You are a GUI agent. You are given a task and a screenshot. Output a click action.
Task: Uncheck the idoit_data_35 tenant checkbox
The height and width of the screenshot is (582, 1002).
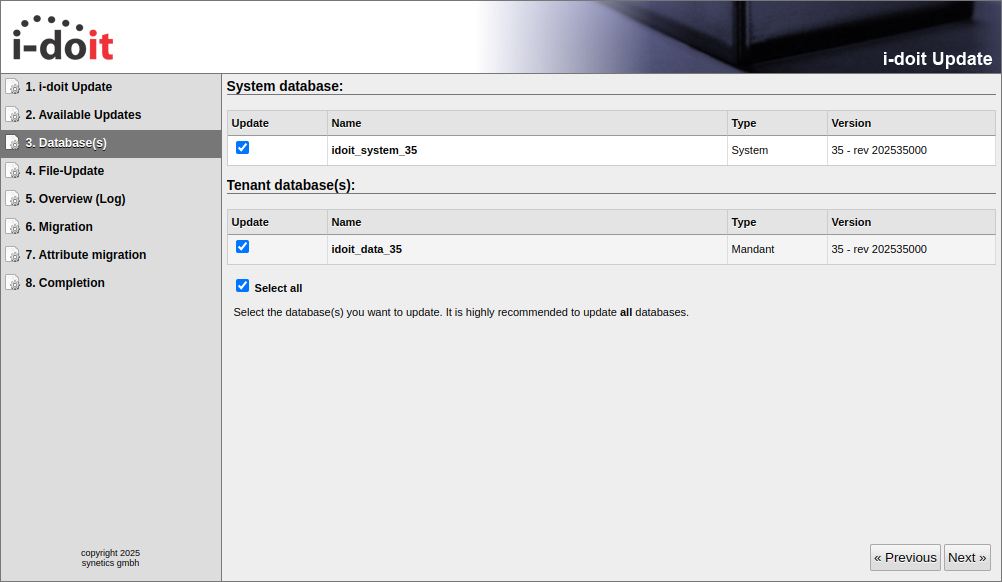(242, 247)
